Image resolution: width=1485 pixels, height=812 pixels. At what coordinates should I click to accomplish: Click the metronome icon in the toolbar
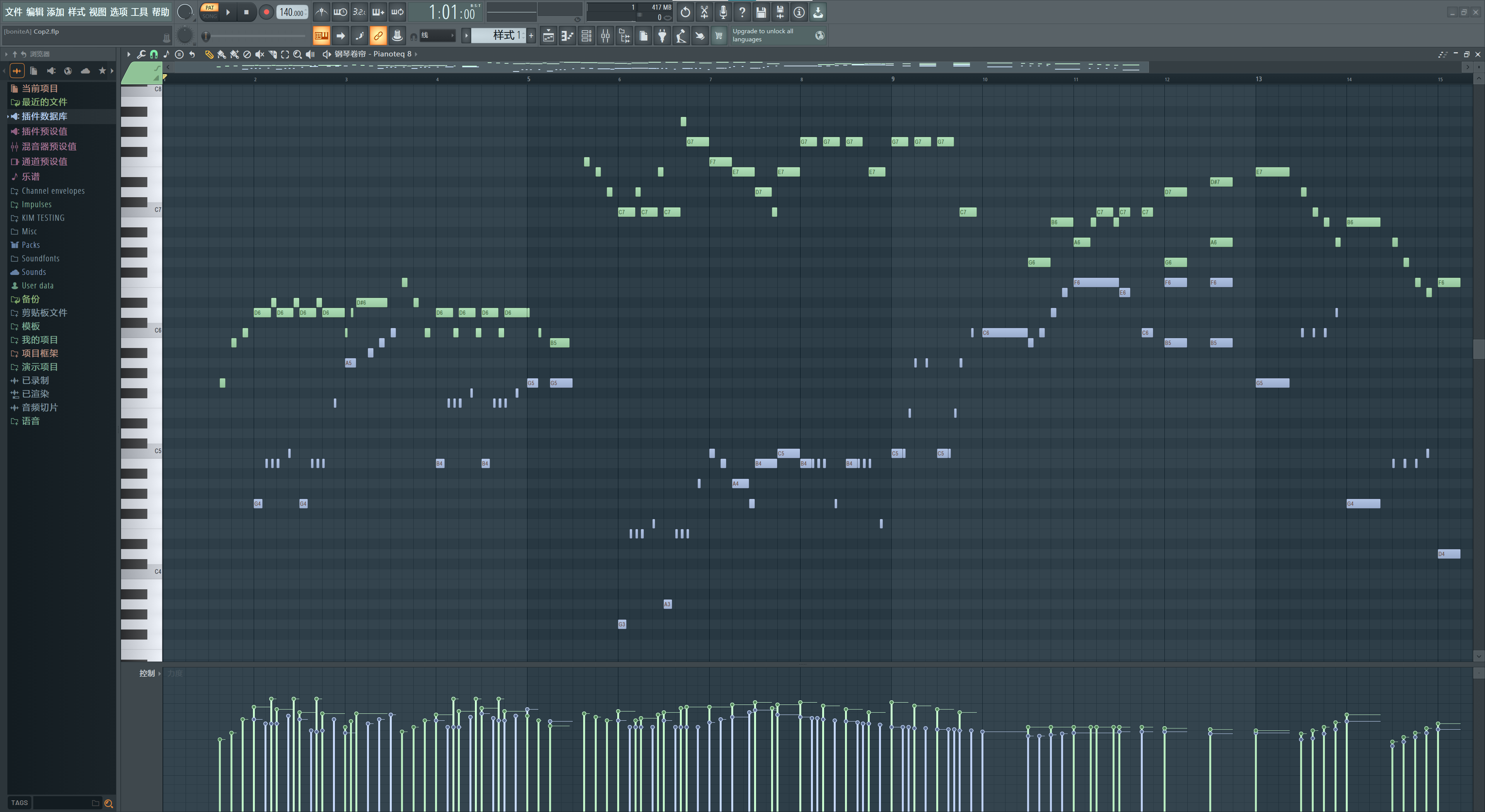click(321, 12)
